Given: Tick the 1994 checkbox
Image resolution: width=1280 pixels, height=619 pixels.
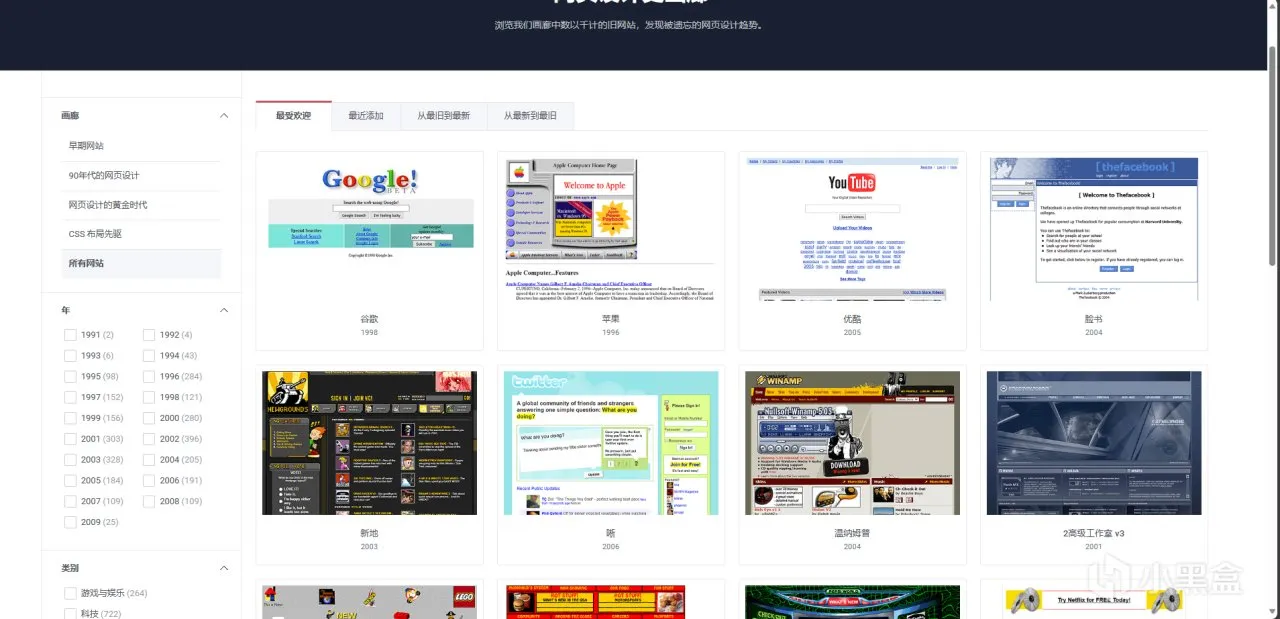Looking at the screenshot, I should pos(149,356).
